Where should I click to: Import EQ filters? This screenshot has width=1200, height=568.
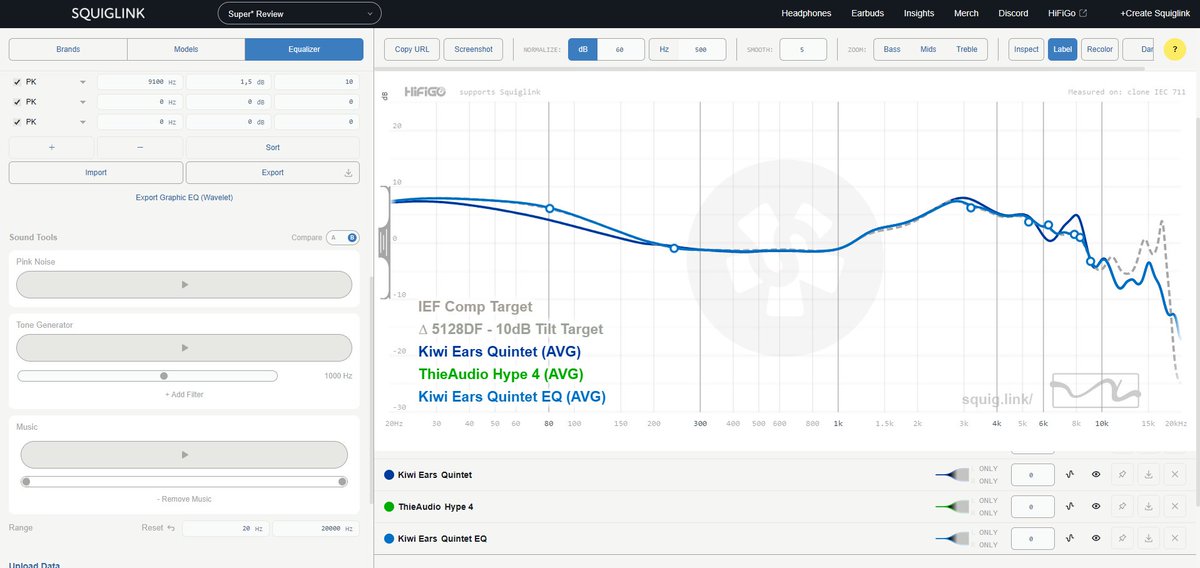click(96, 173)
